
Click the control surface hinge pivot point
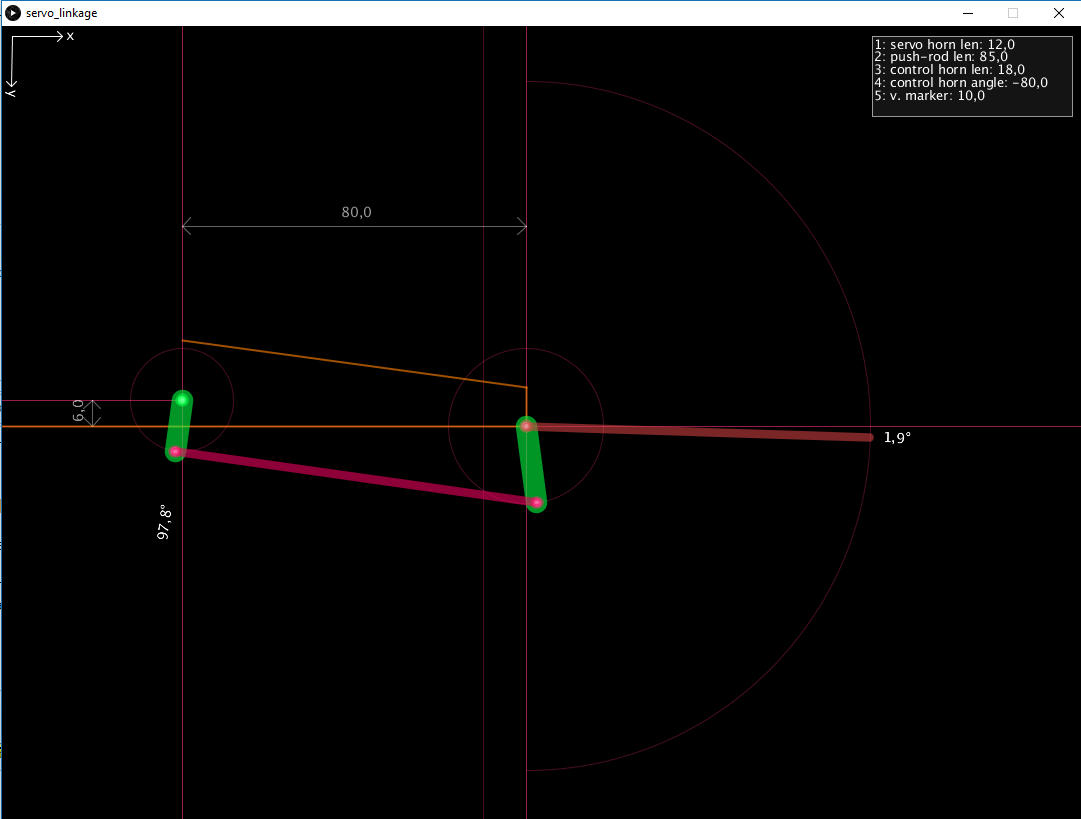[526, 427]
